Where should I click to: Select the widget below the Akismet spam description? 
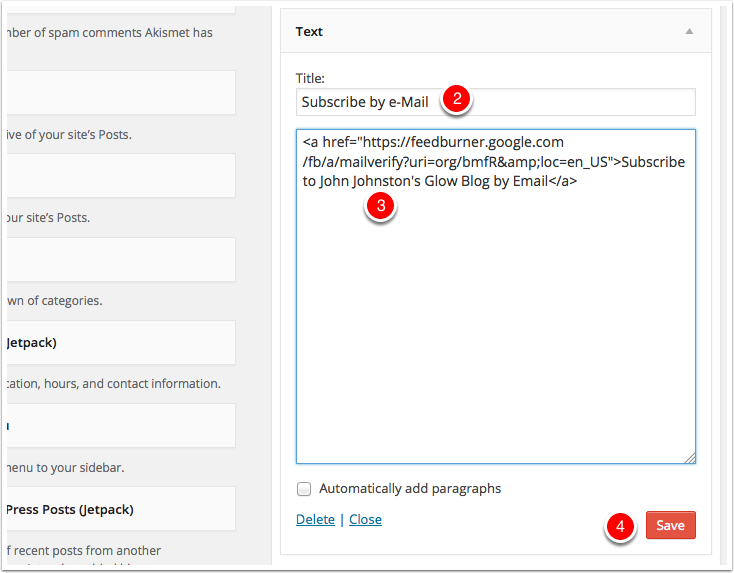[120, 92]
